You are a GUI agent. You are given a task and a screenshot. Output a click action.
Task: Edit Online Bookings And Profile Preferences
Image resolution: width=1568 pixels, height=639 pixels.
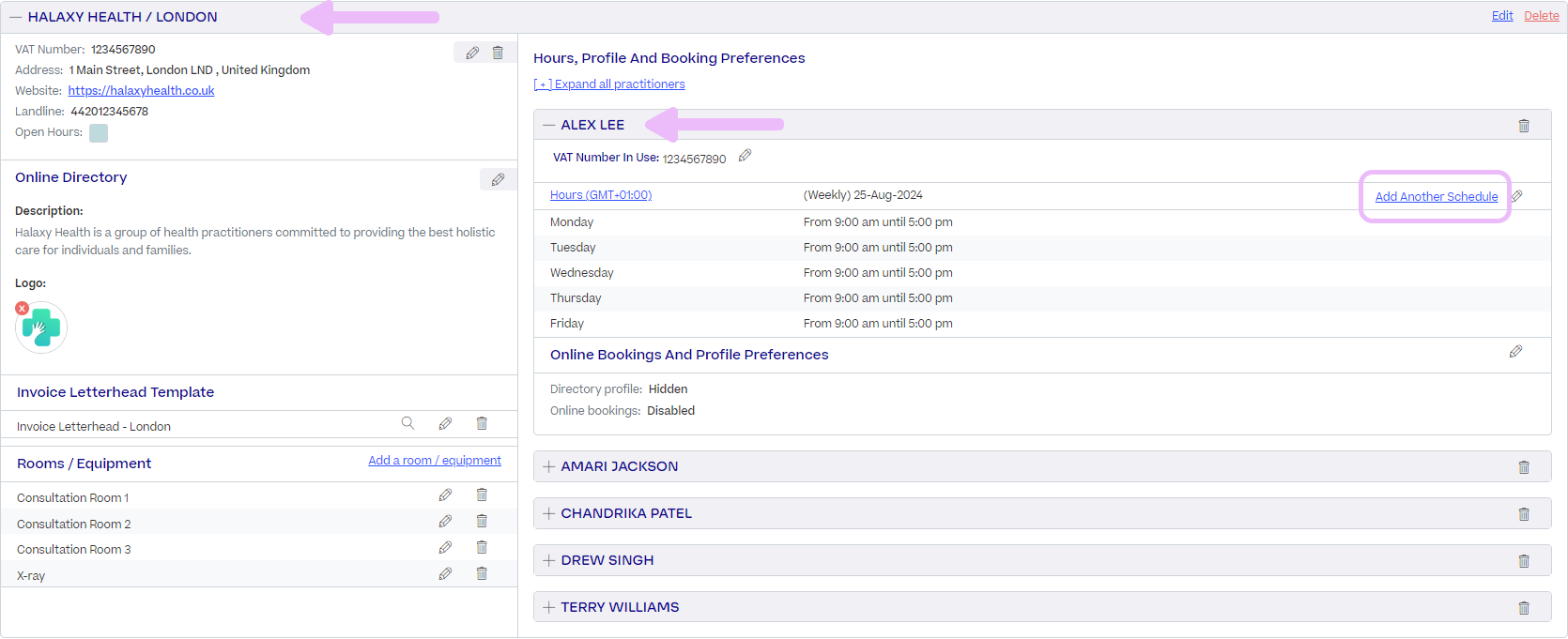tap(1515, 352)
